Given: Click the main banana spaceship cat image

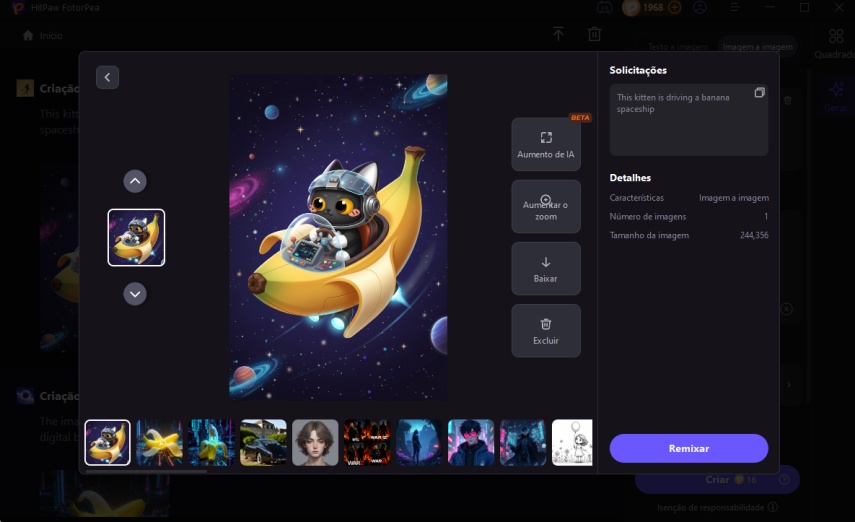Looking at the screenshot, I should click(x=338, y=237).
